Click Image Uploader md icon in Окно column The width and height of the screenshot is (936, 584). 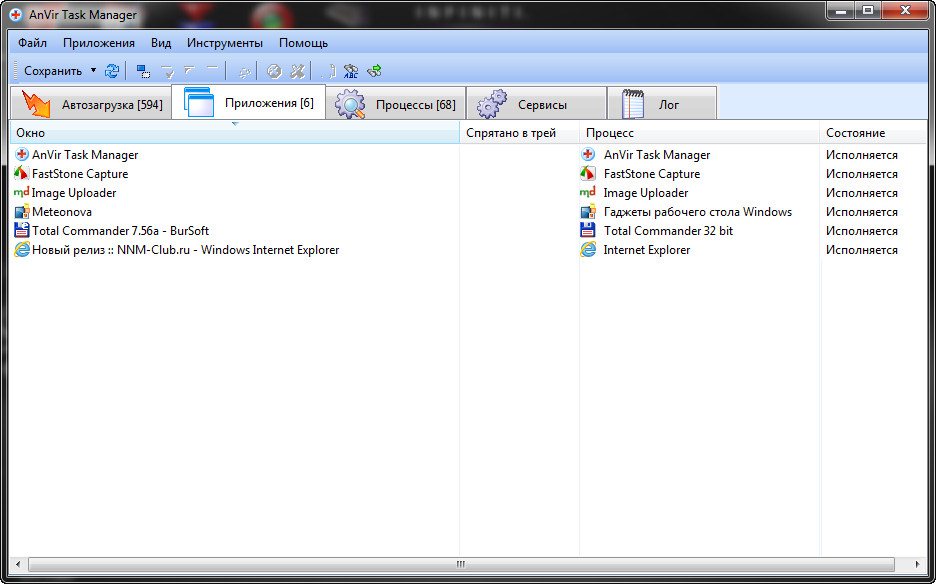(21, 192)
